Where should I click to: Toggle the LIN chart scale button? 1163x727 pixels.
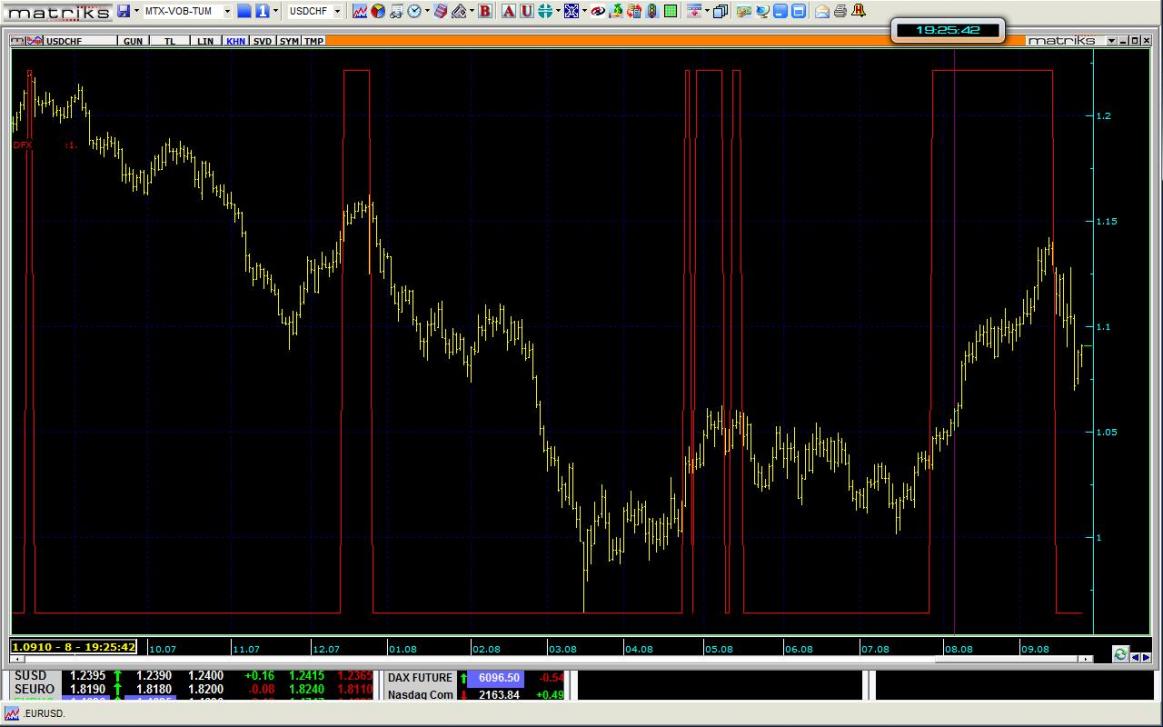(205, 41)
